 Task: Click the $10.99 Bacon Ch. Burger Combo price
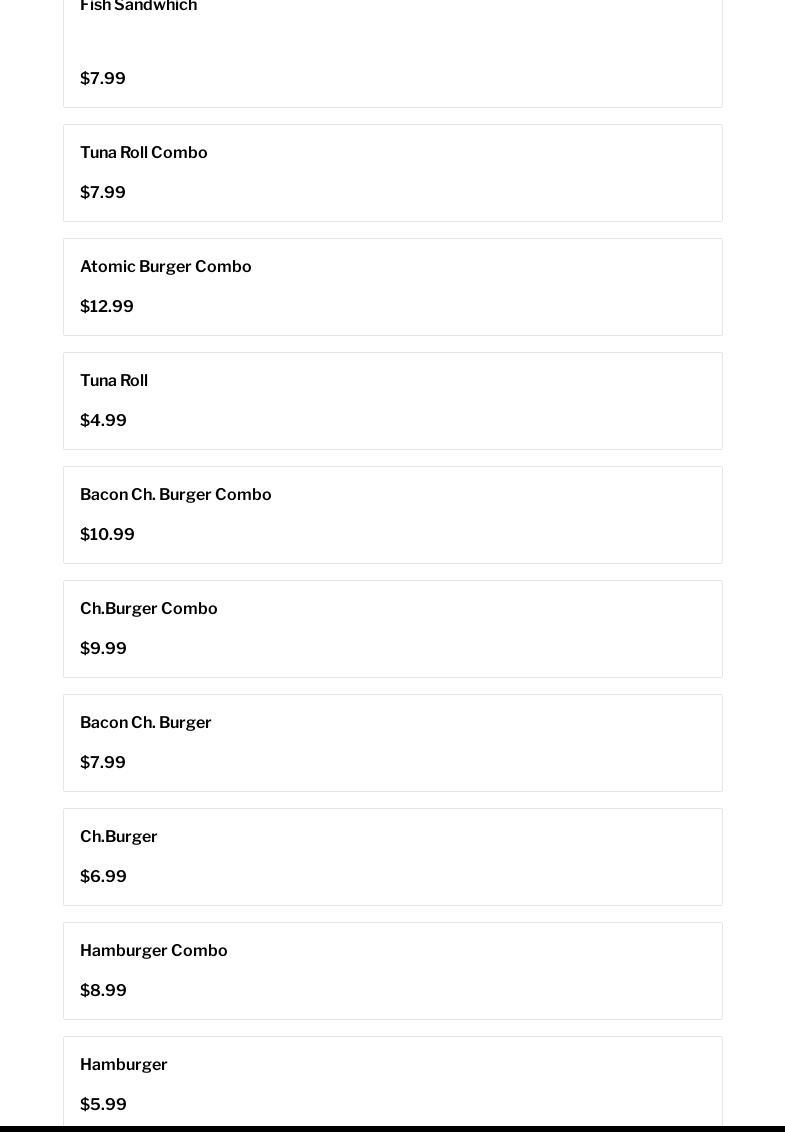(x=107, y=534)
